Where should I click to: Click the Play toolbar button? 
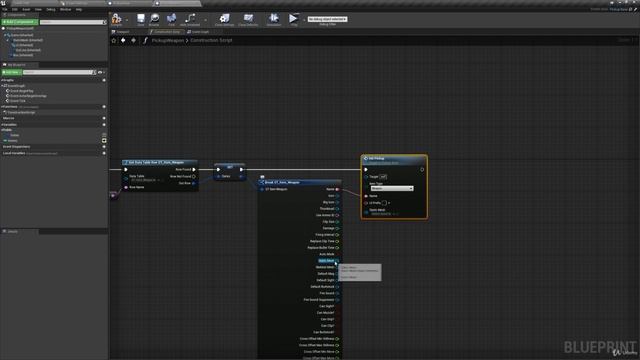(293, 19)
